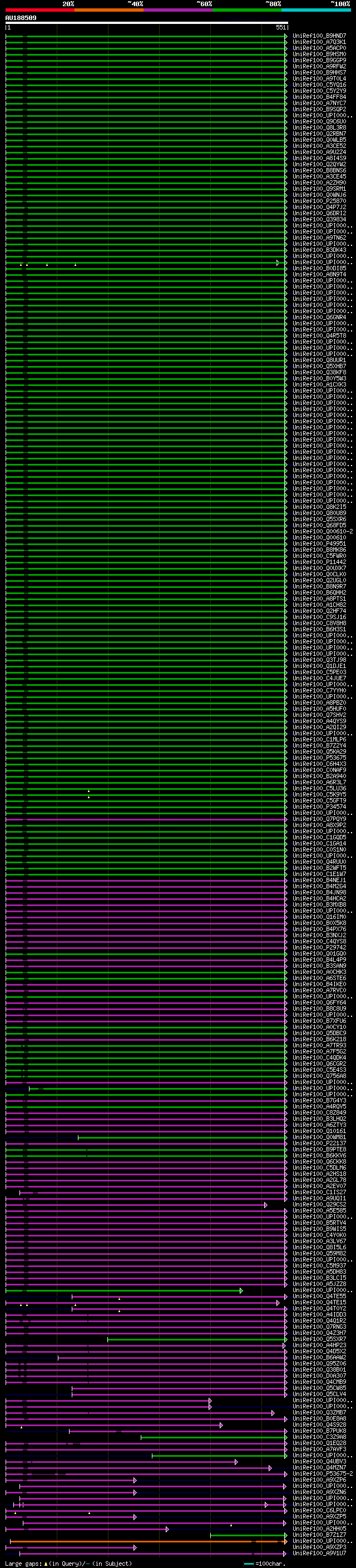Open hit UniRef100_A5ACP0
This screenshot has height=1568, width=356.
[319, 48]
